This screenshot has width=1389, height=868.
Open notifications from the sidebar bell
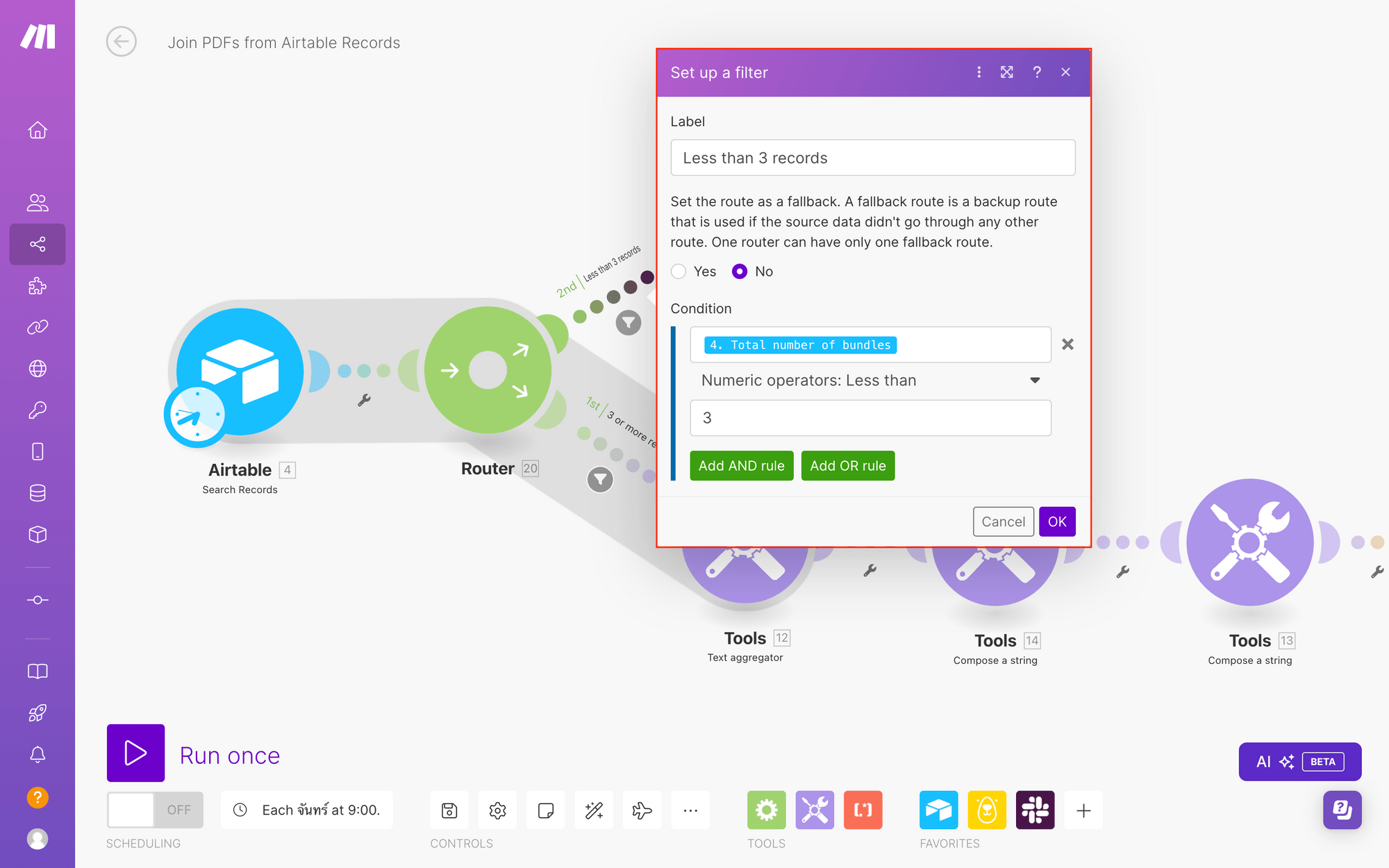[38, 756]
